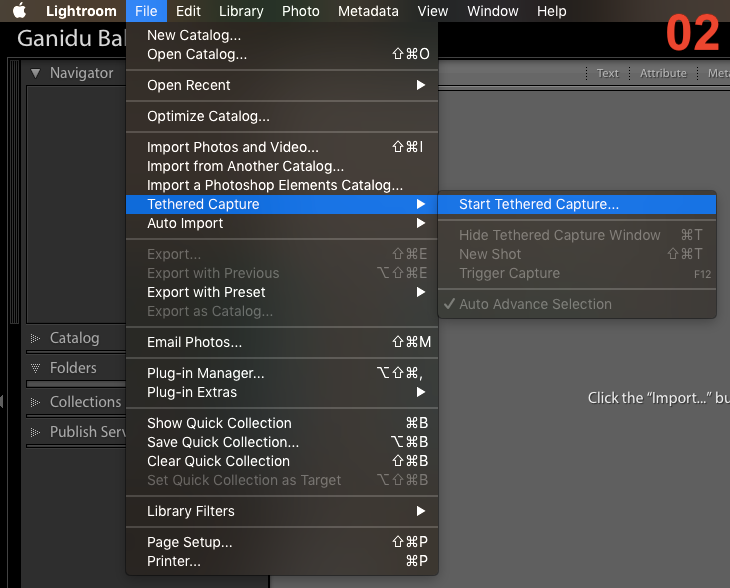The height and width of the screenshot is (588, 730).
Task: Select Clear Quick Collection
Action: pyautogui.click(x=282, y=461)
